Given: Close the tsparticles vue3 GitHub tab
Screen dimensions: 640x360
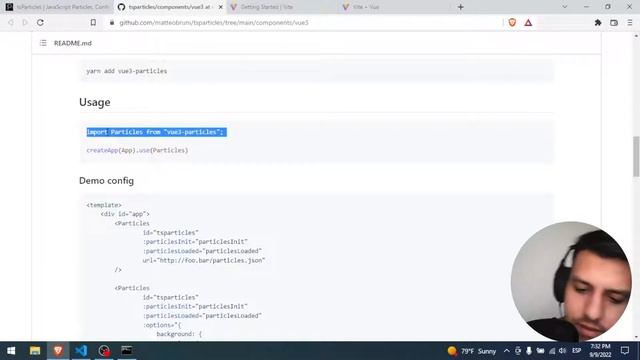Looking at the screenshot, I should coord(220,7).
